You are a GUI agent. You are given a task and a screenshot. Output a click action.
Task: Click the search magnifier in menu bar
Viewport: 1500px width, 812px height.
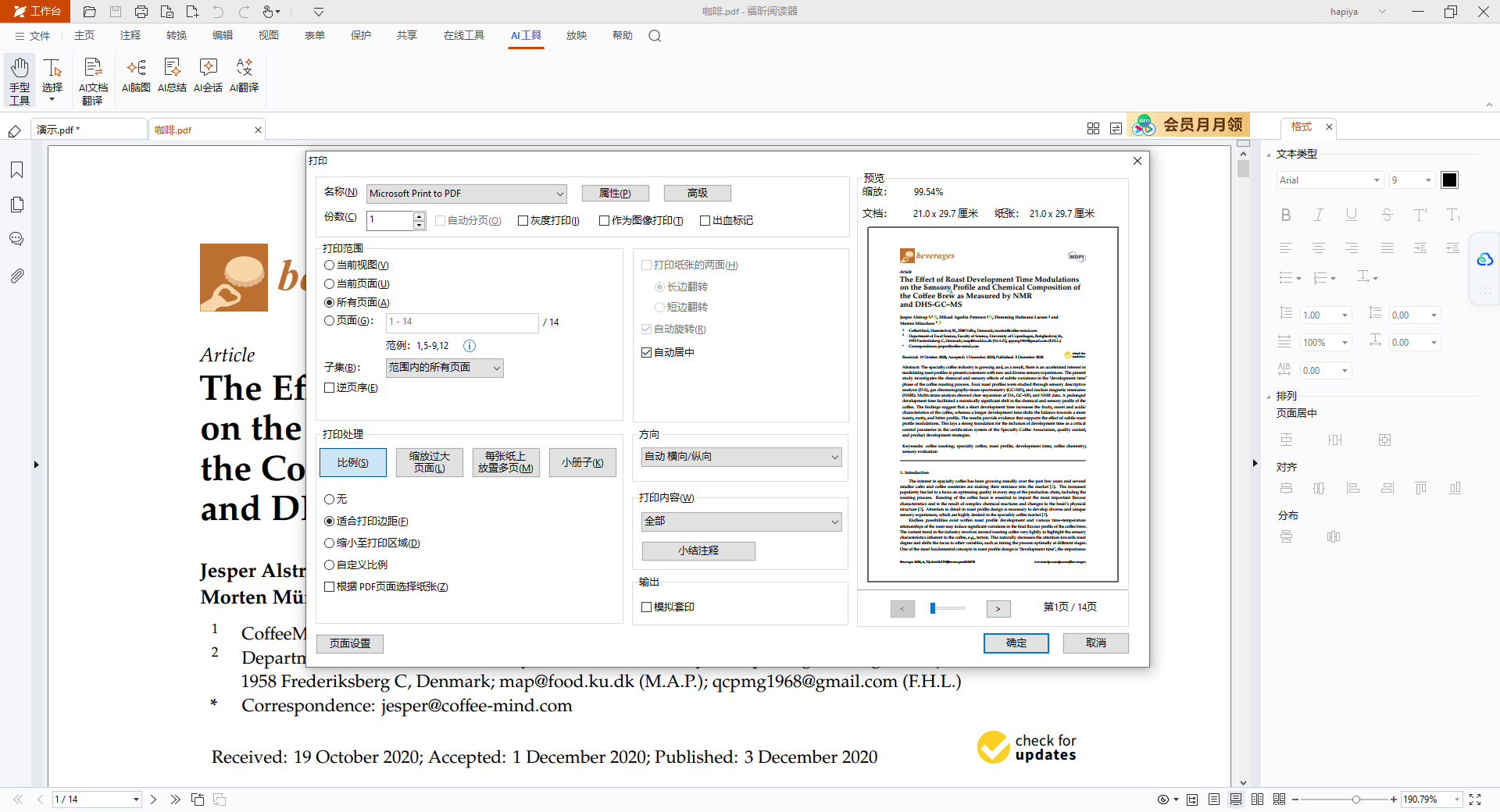coord(655,36)
